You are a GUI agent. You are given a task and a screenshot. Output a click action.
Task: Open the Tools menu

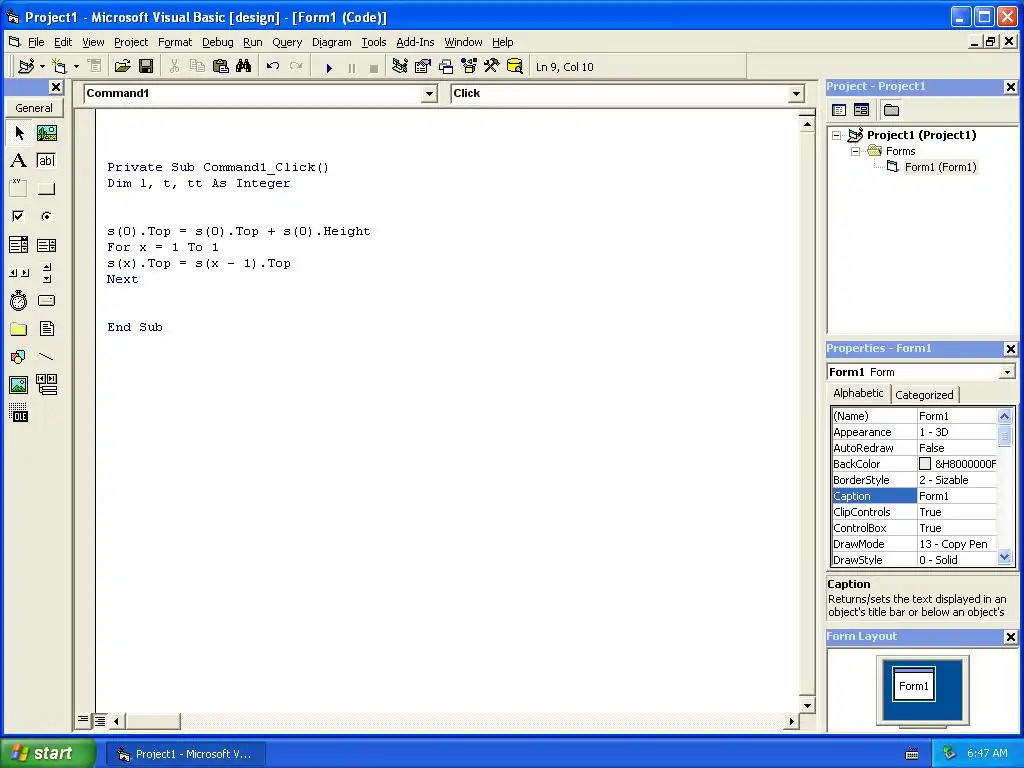click(x=374, y=42)
